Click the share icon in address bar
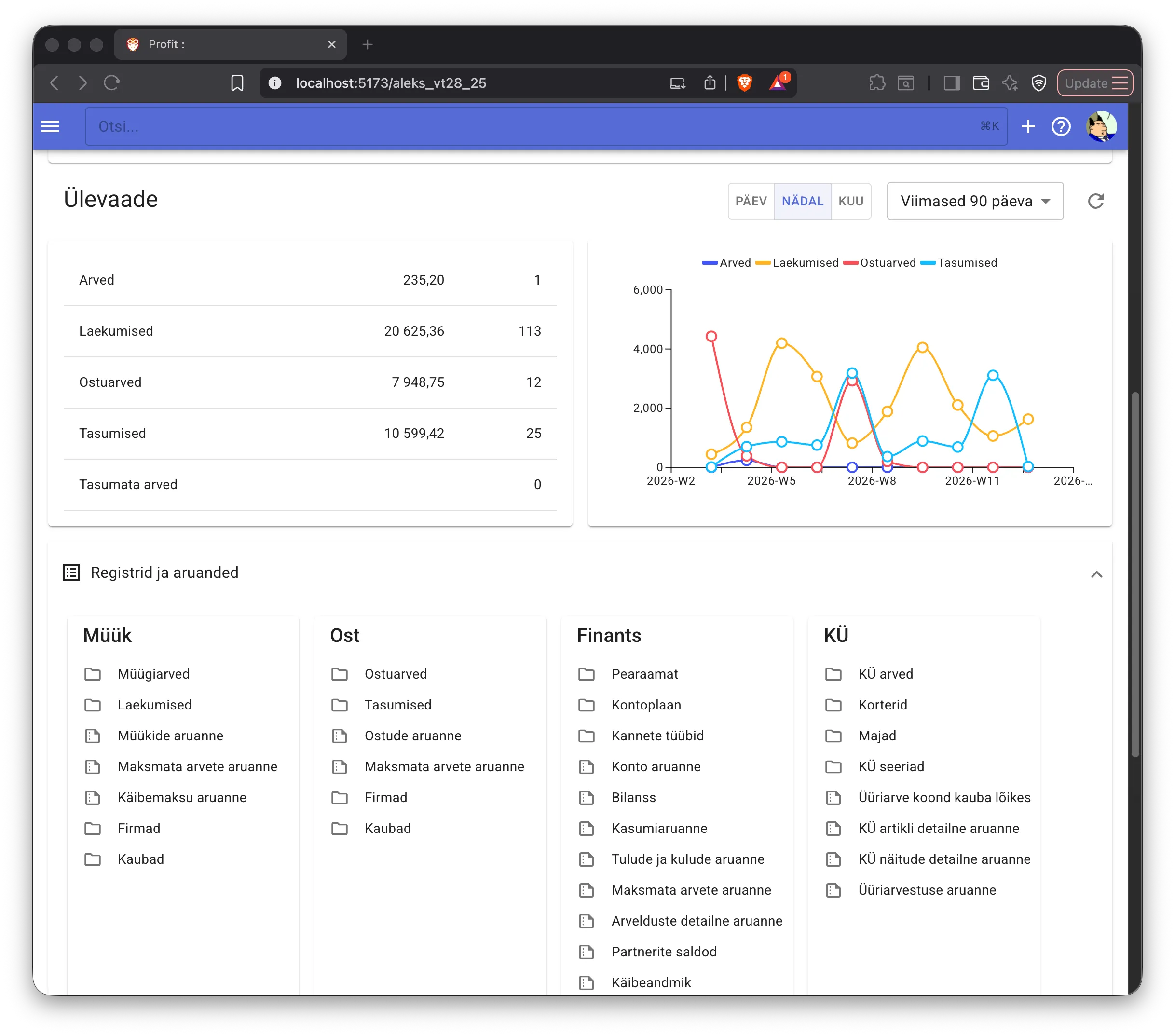Screen dimensions: 1175x1036 [710, 83]
